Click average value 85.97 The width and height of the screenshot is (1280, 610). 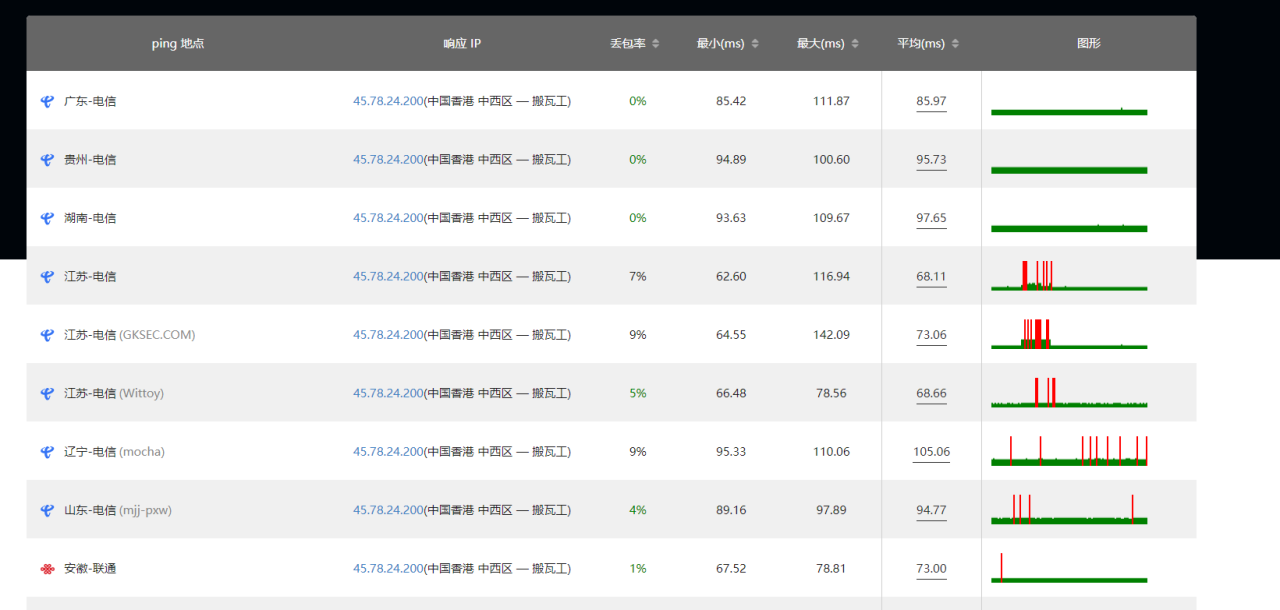[x=931, y=101]
